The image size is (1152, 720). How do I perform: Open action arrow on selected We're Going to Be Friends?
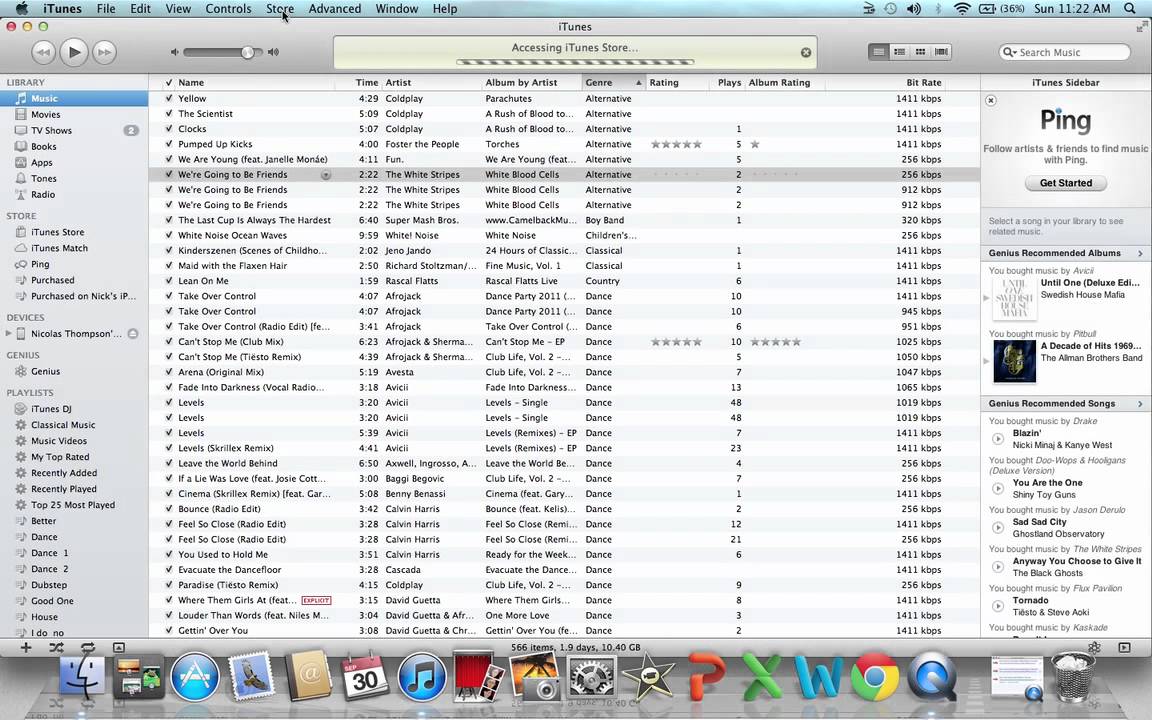pos(325,175)
